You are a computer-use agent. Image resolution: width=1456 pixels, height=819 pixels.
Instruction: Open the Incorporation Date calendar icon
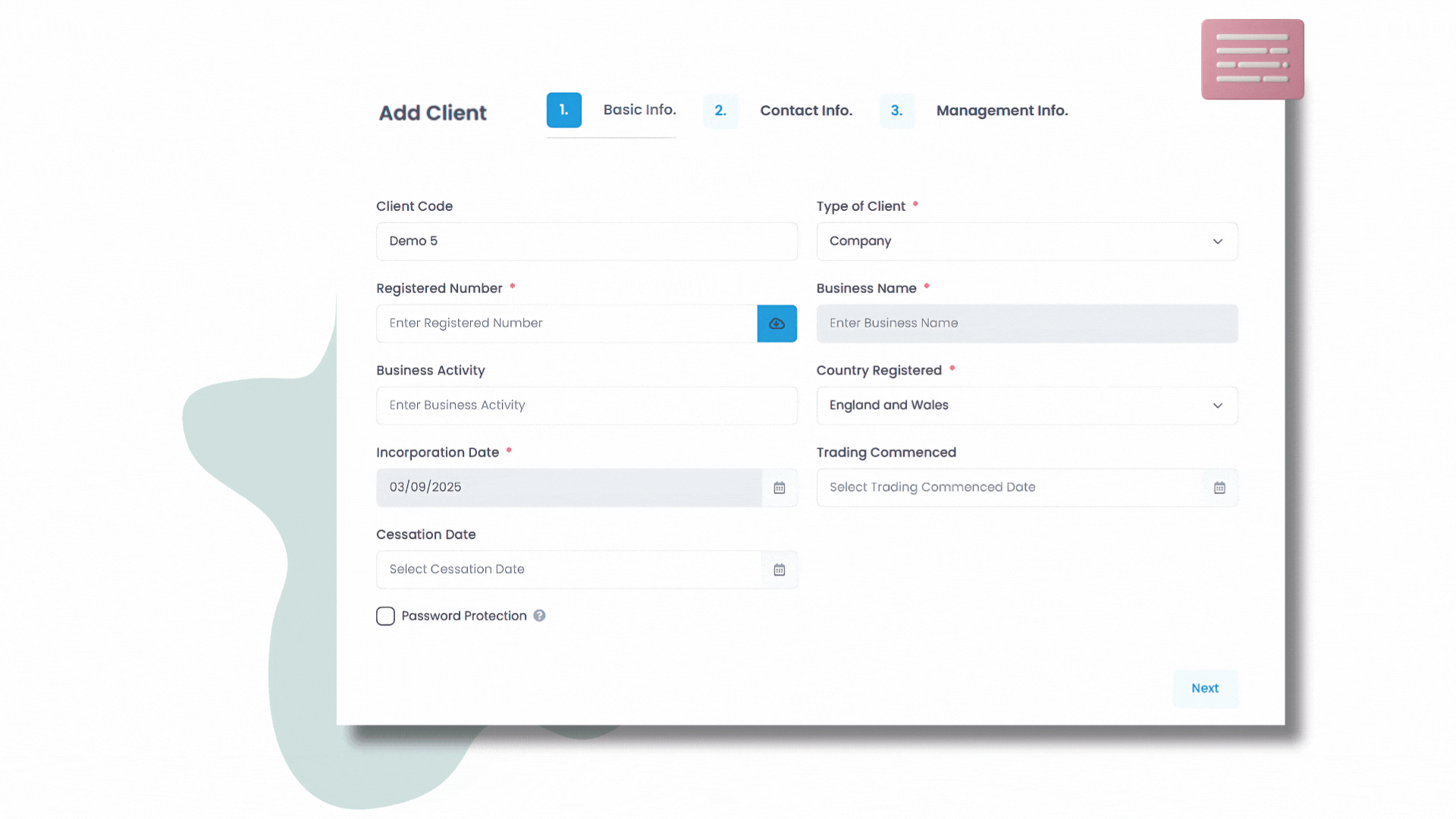click(779, 488)
